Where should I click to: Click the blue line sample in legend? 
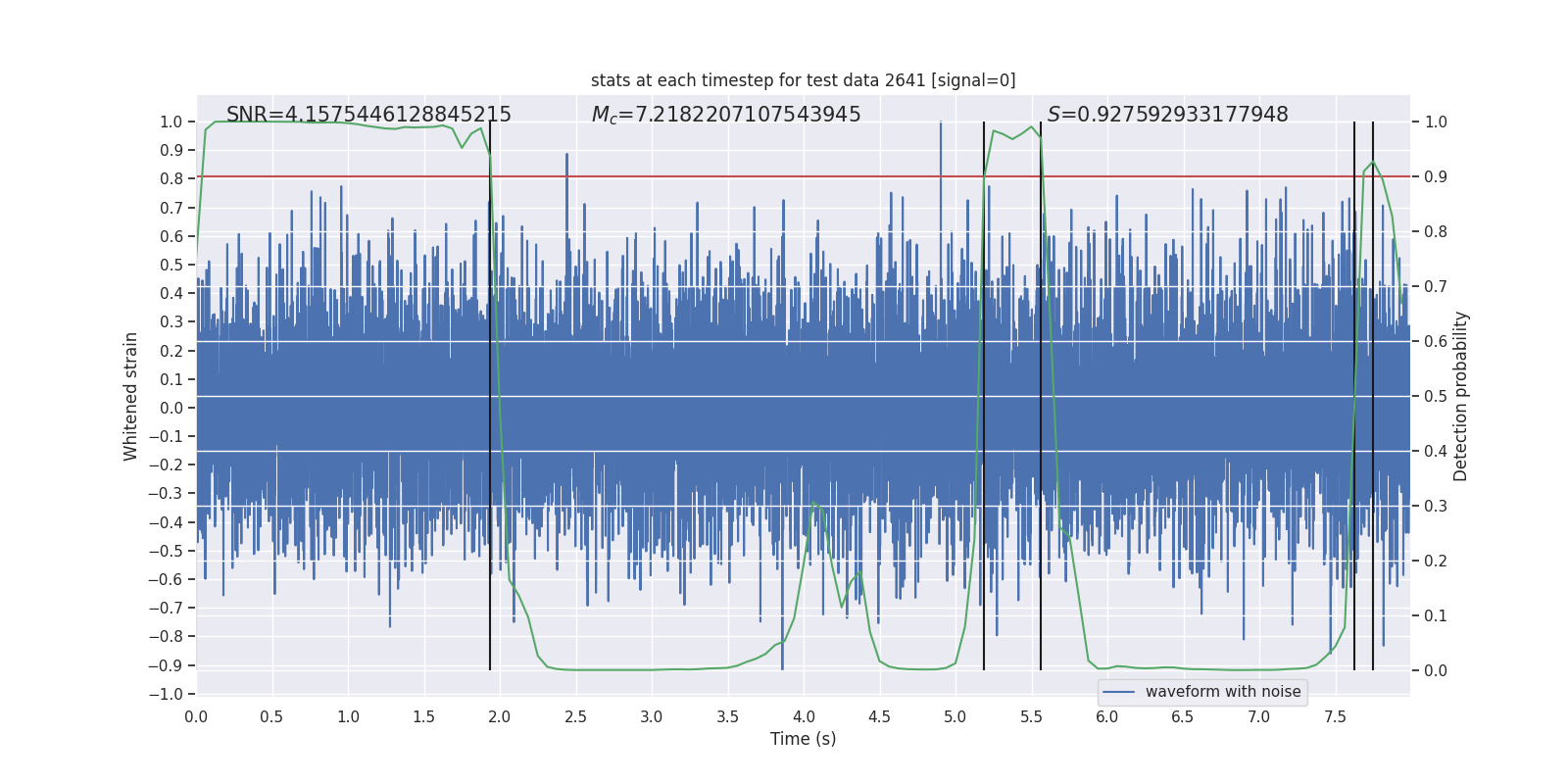tap(1119, 692)
